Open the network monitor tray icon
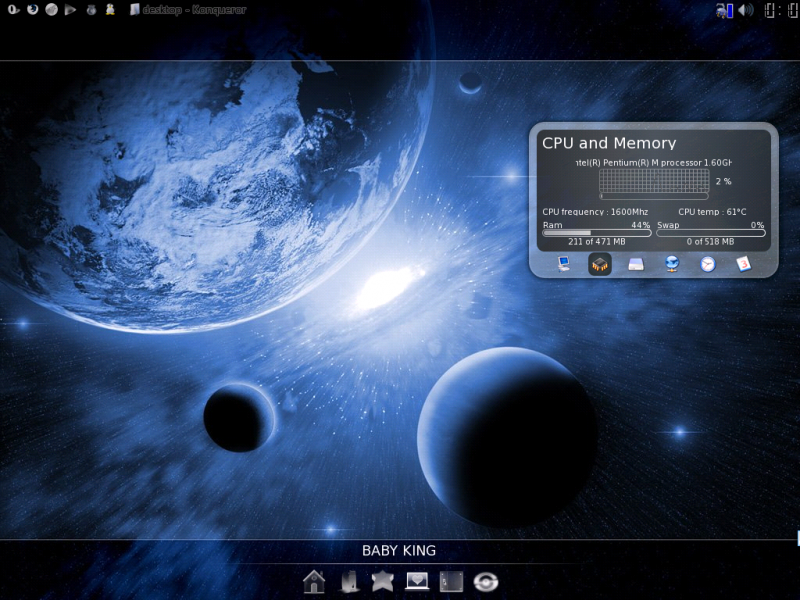The width and height of the screenshot is (800, 600). 724,10
